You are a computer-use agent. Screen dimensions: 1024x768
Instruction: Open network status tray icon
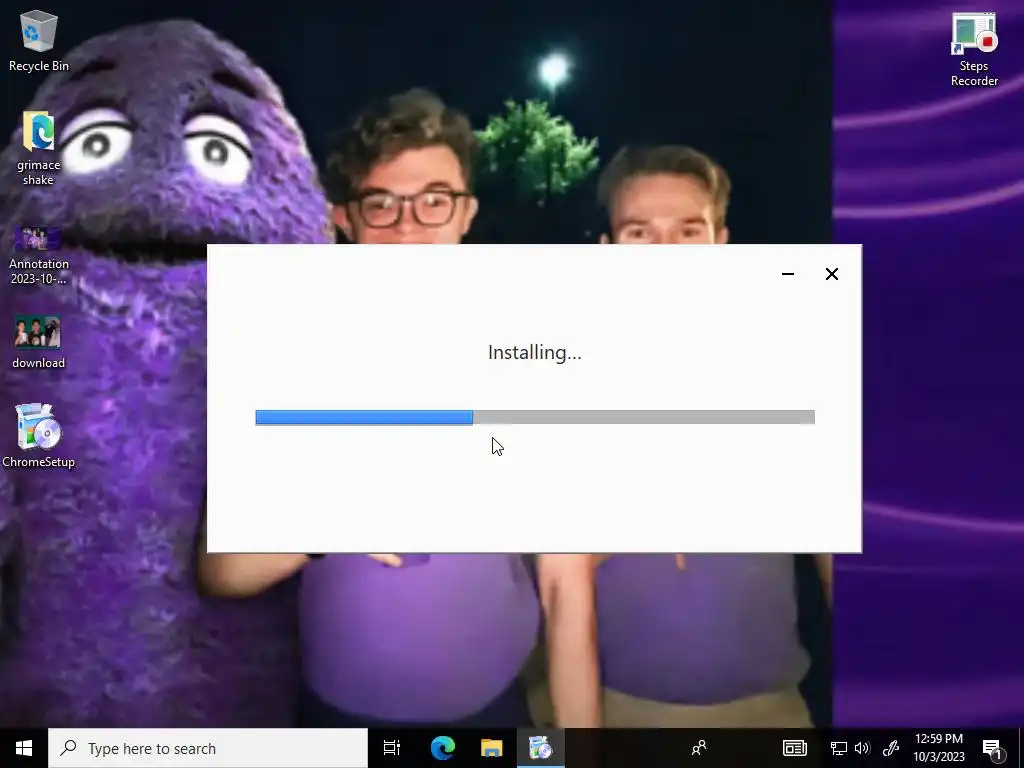[839, 748]
